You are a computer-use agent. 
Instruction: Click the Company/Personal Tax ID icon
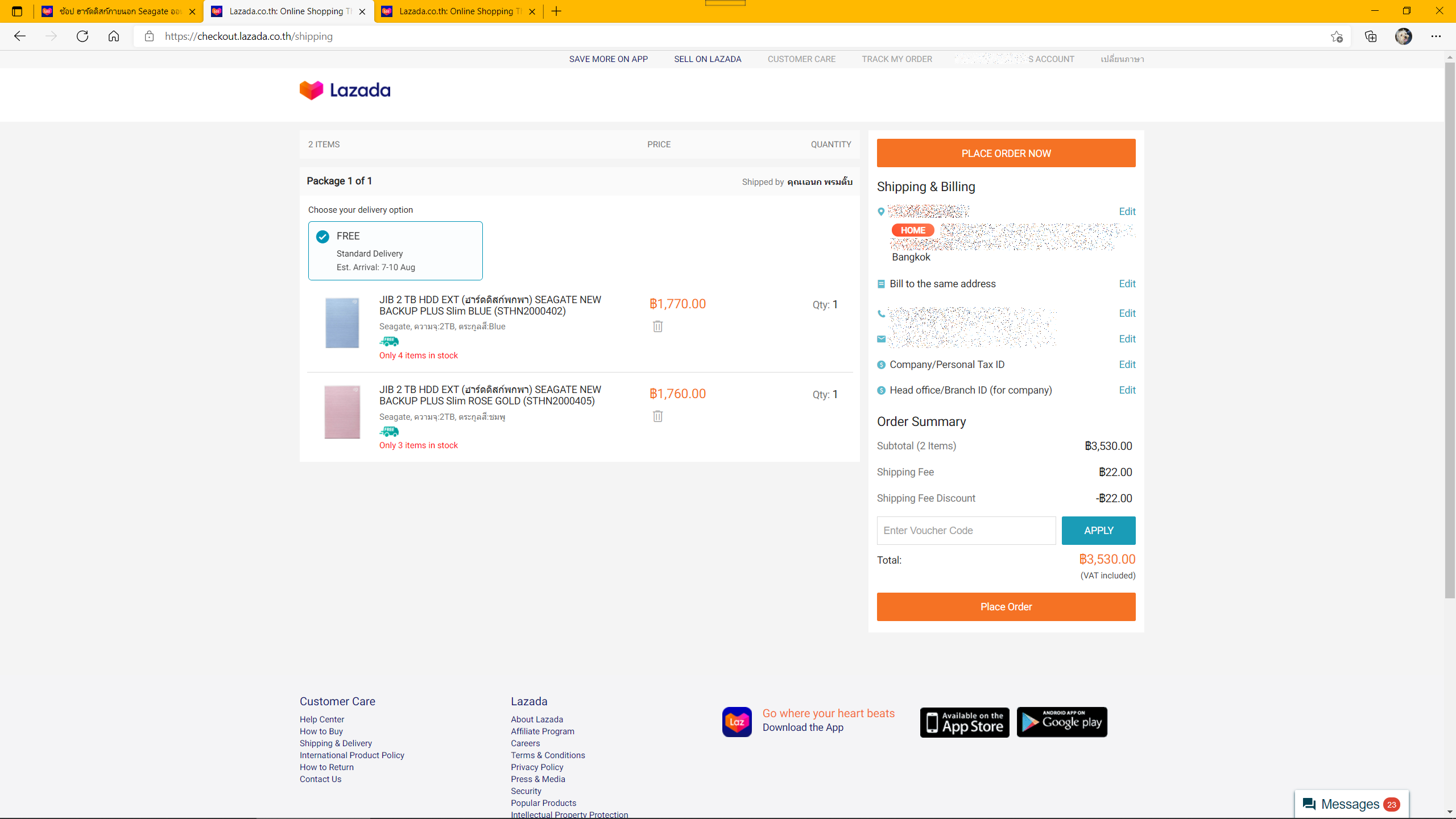(x=881, y=365)
